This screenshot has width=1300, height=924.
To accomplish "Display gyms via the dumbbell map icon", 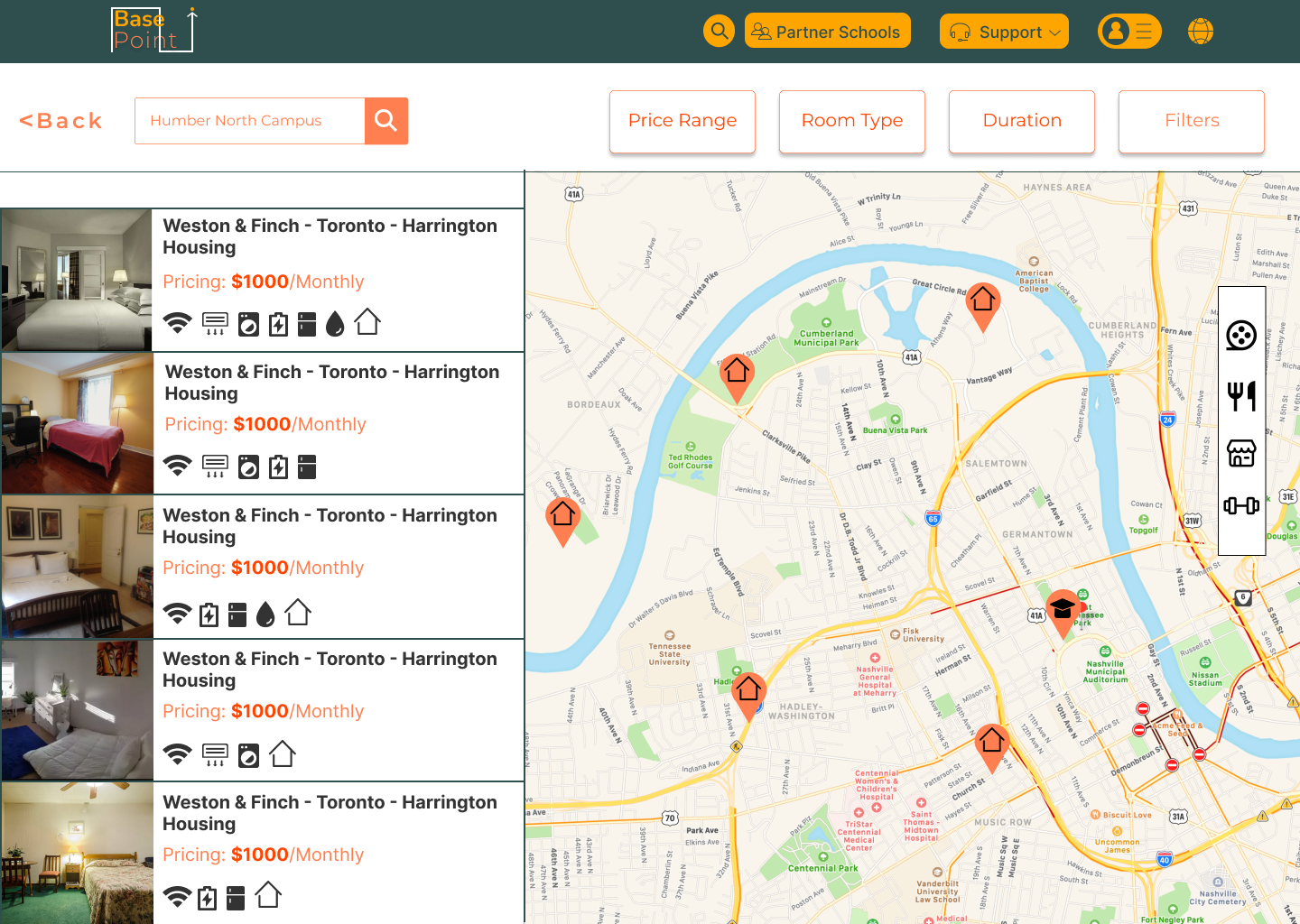I will 1241,505.
